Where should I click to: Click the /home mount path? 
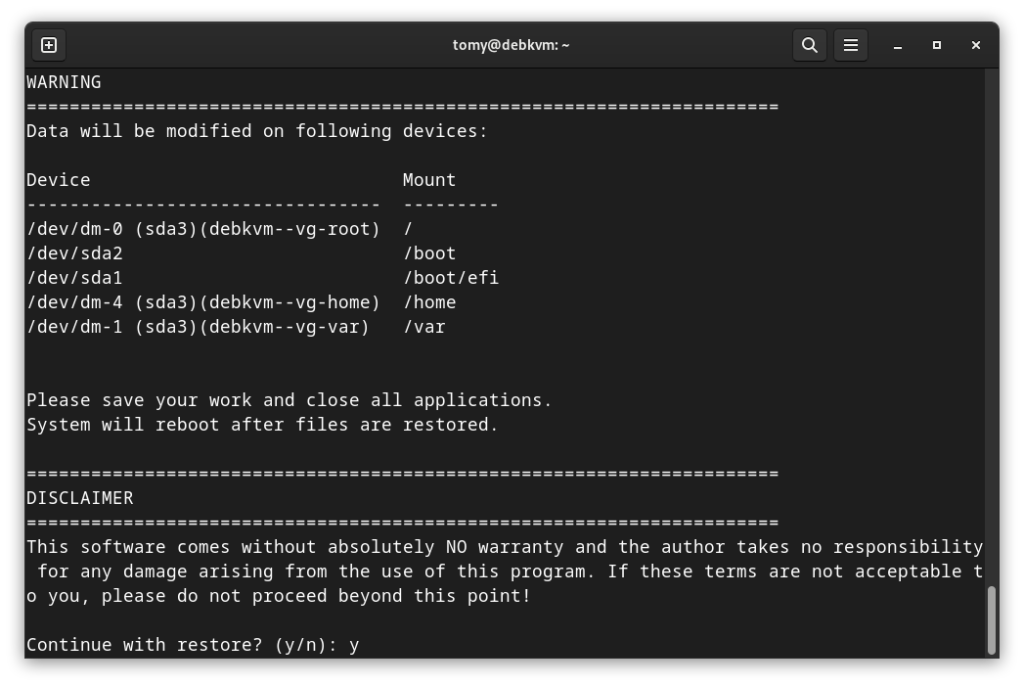tap(429, 302)
